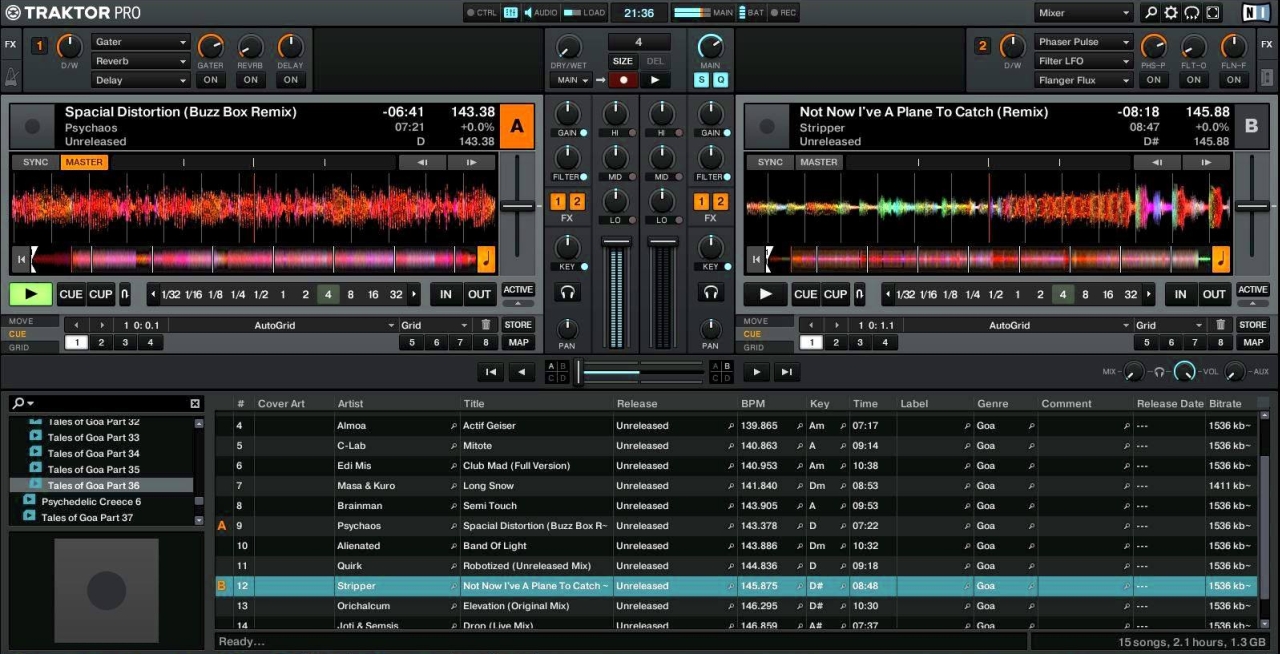Clear the browser search field with X icon
The width and height of the screenshot is (1280, 654).
pos(195,404)
